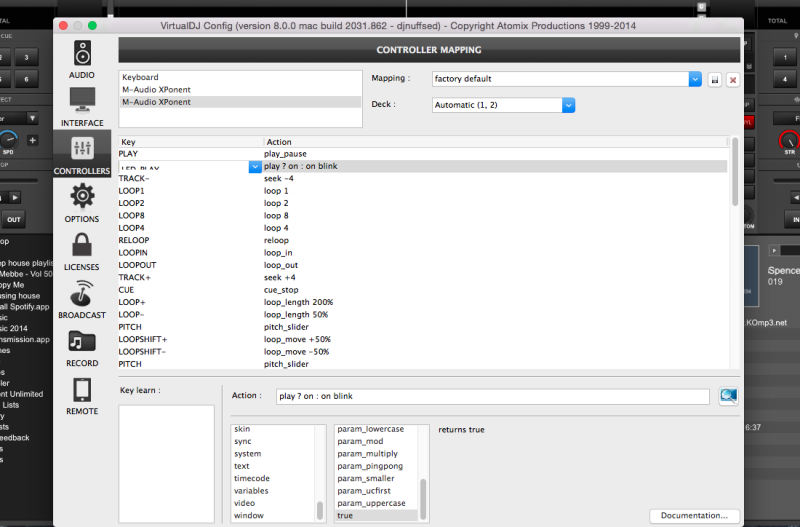The width and height of the screenshot is (800, 527).
Task: Click the cue_stop action cell
Action: (281, 290)
